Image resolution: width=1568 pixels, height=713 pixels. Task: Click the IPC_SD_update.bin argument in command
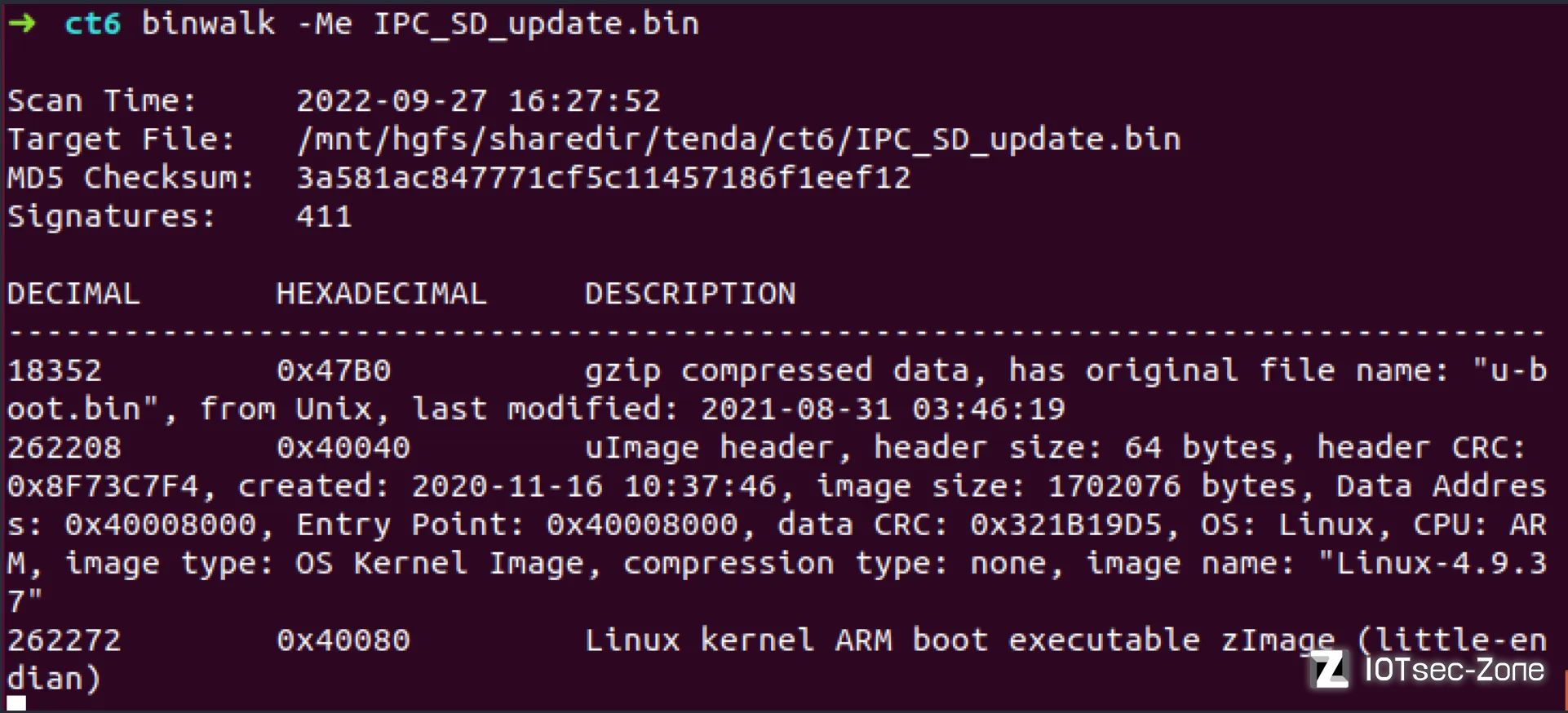point(536,25)
